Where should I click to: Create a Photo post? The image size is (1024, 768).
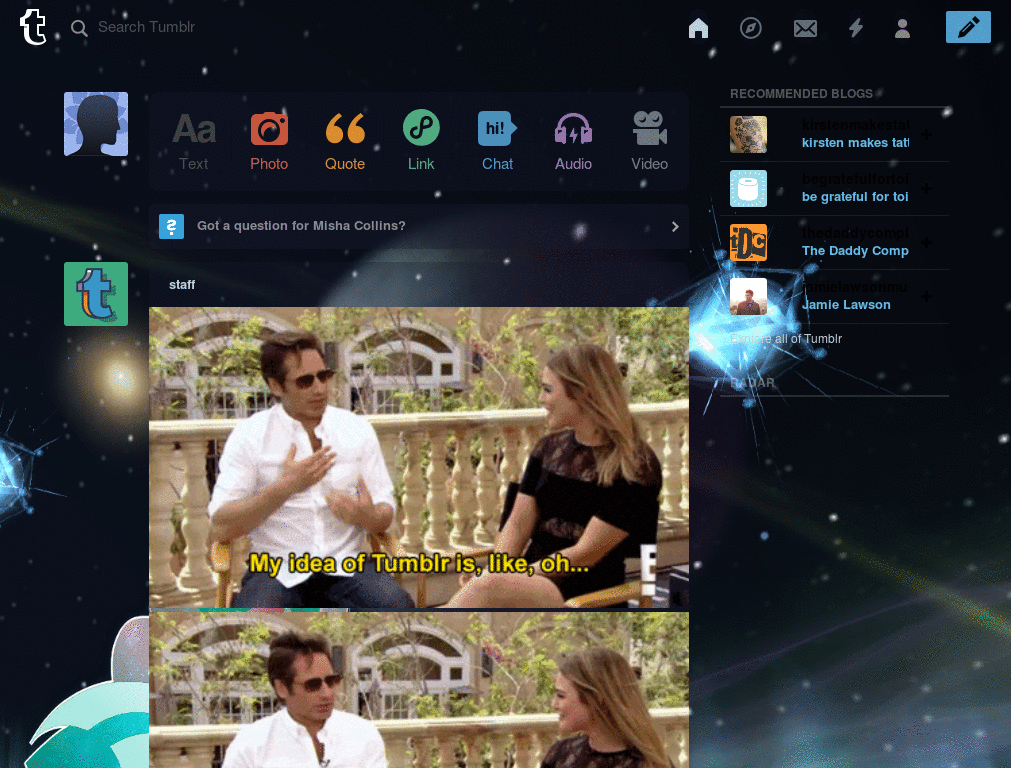click(269, 142)
